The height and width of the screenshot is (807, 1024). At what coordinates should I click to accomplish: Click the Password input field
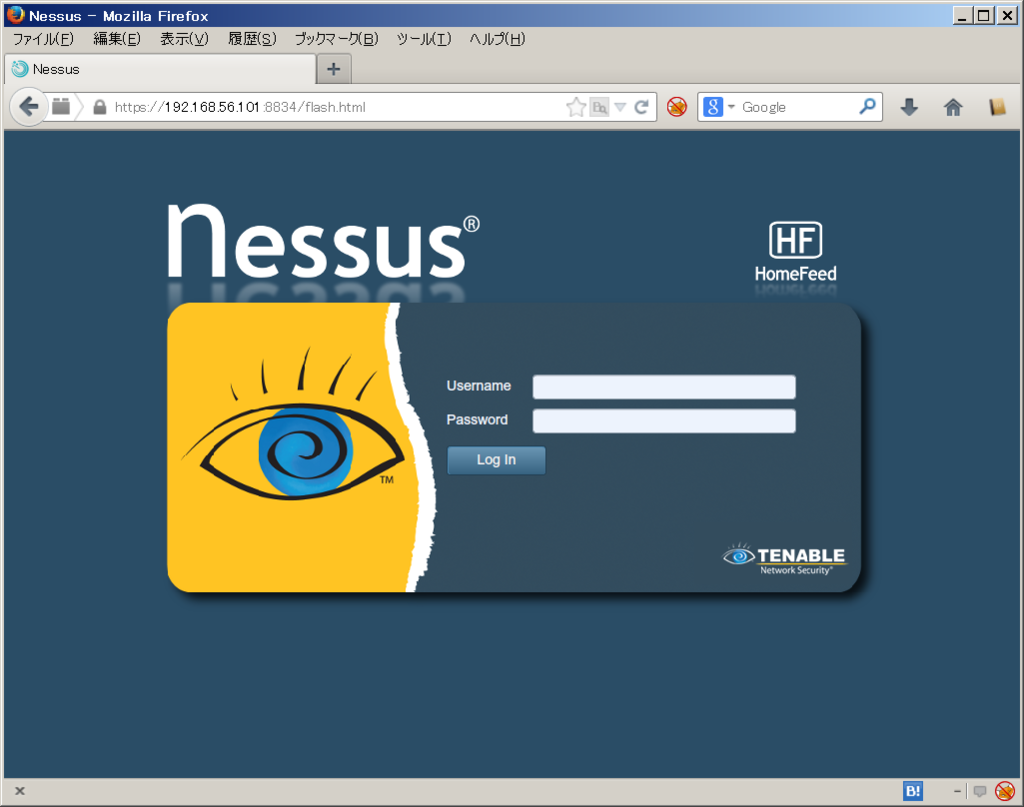point(664,420)
